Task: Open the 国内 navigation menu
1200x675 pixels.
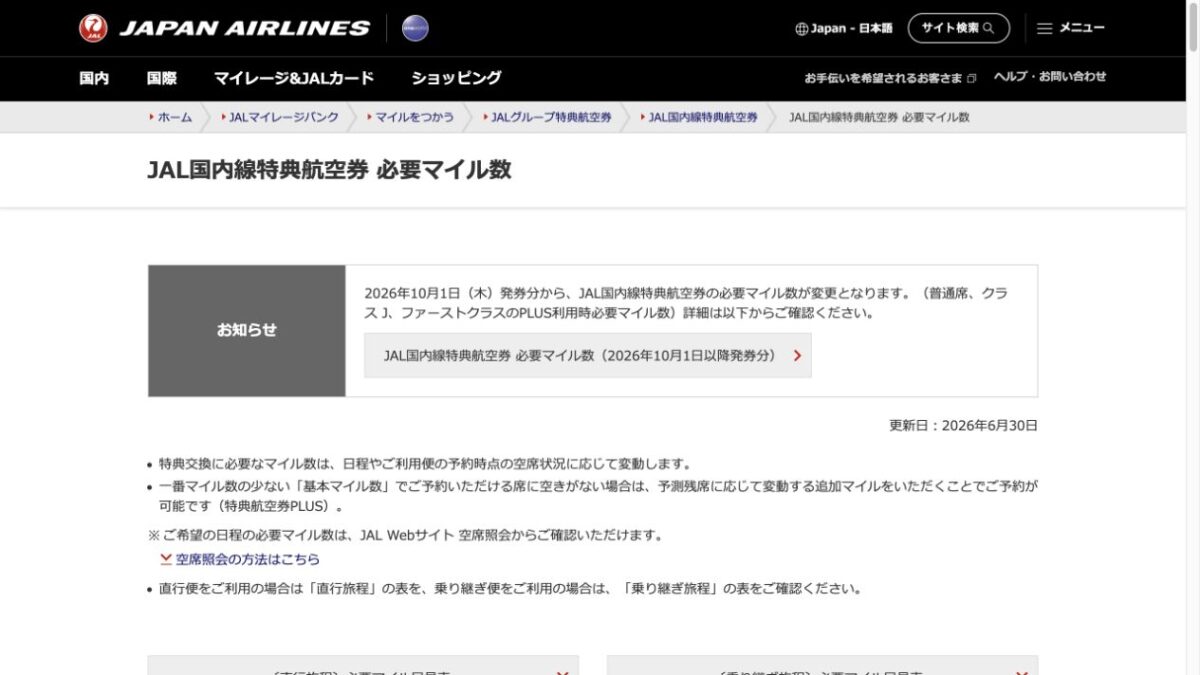Action: pos(94,78)
